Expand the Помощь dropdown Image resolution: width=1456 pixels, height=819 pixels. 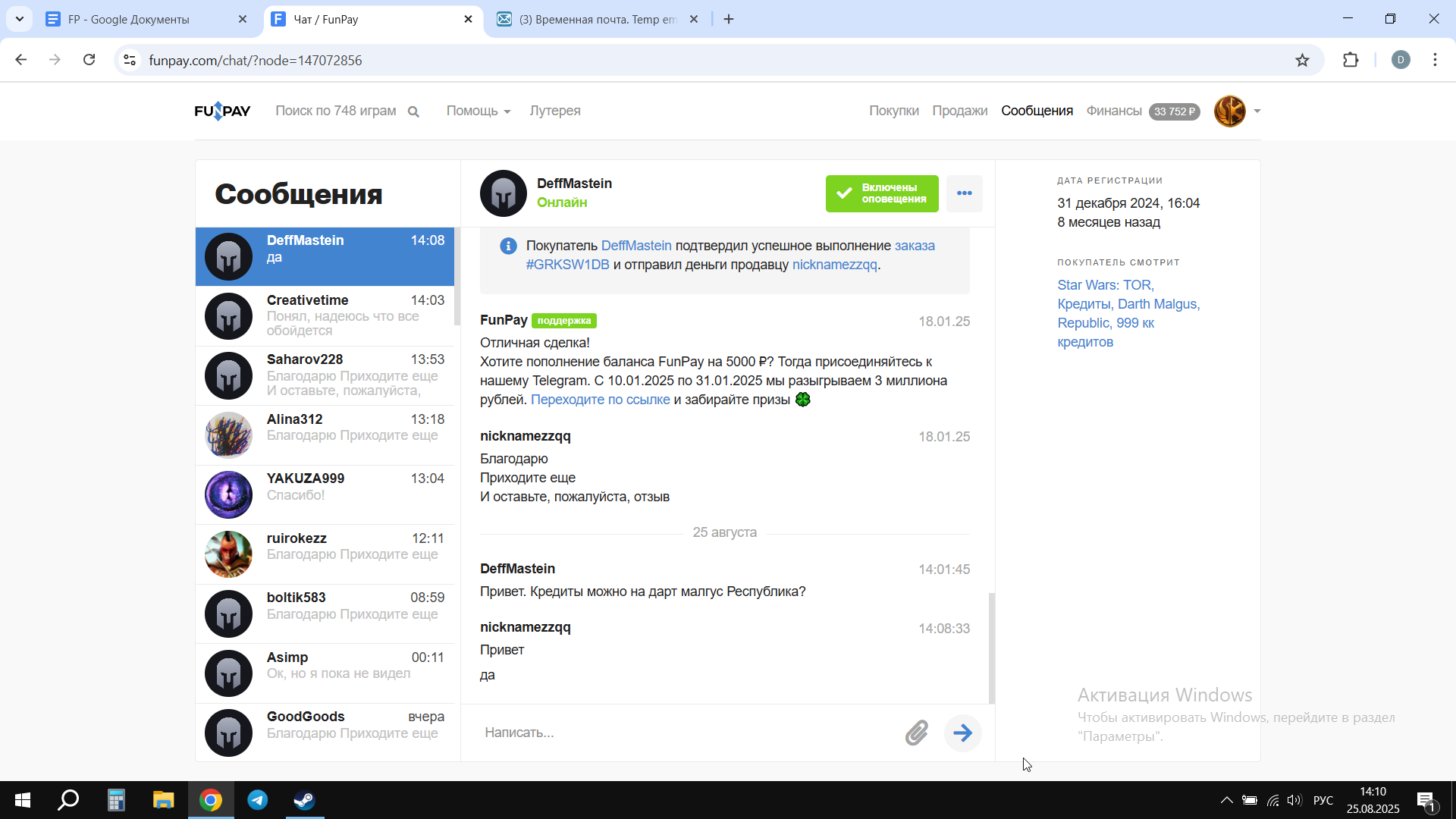click(479, 111)
